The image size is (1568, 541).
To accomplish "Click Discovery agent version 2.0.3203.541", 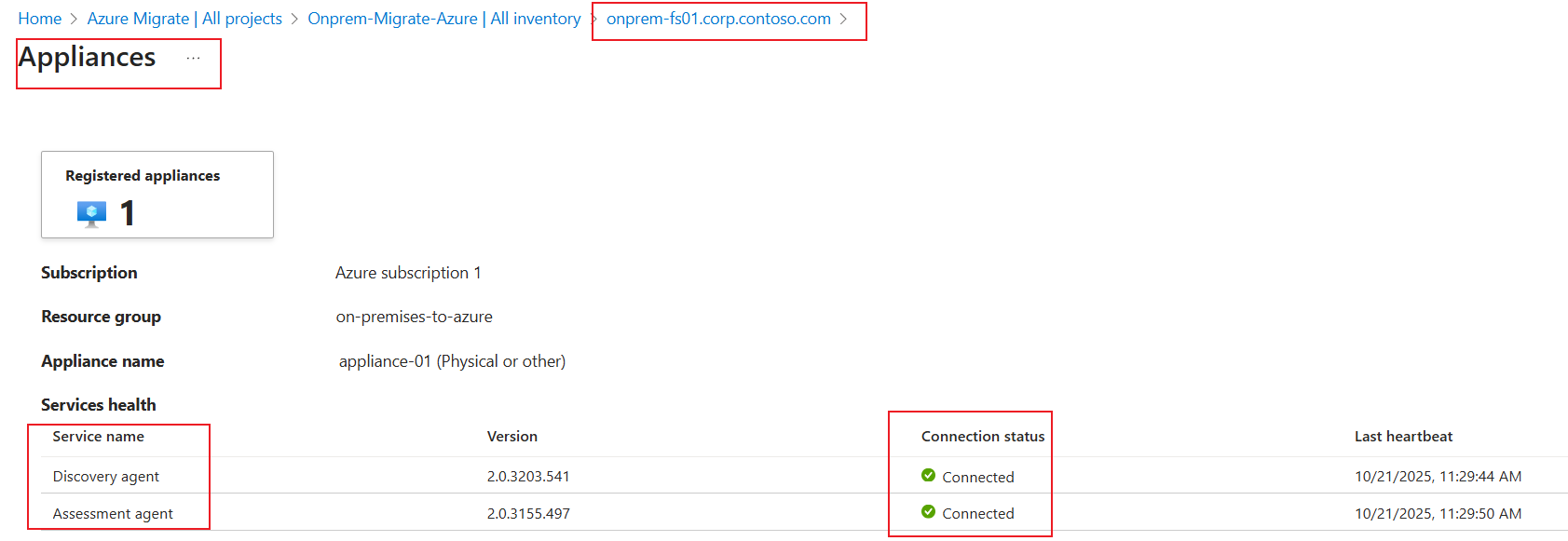I will pos(527,477).
